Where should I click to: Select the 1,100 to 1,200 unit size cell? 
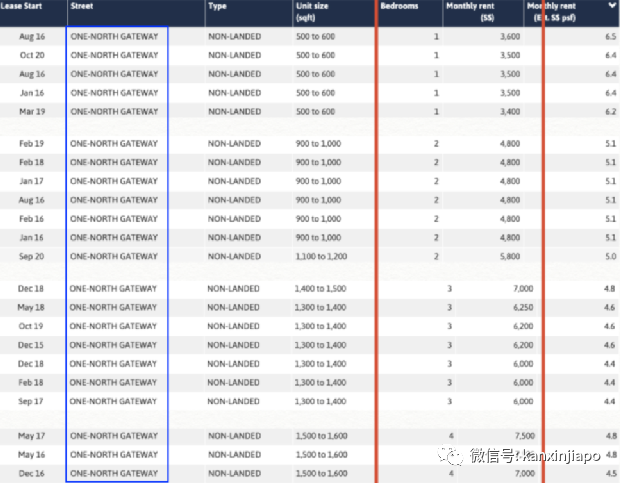pyautogui.click(x=320, y=256)
